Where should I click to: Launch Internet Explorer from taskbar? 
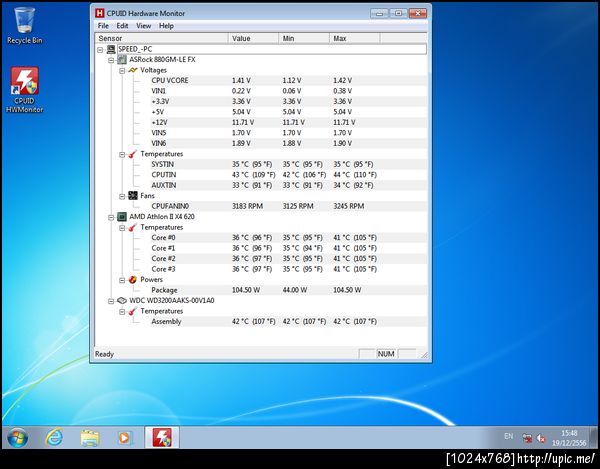click(x=54, y=438)
